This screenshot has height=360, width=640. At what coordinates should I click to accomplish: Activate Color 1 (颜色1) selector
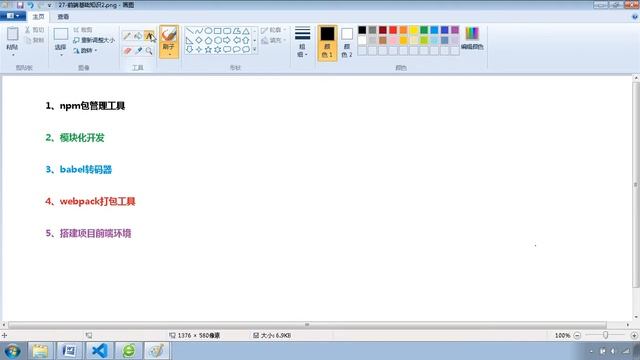tap(327, 42)
